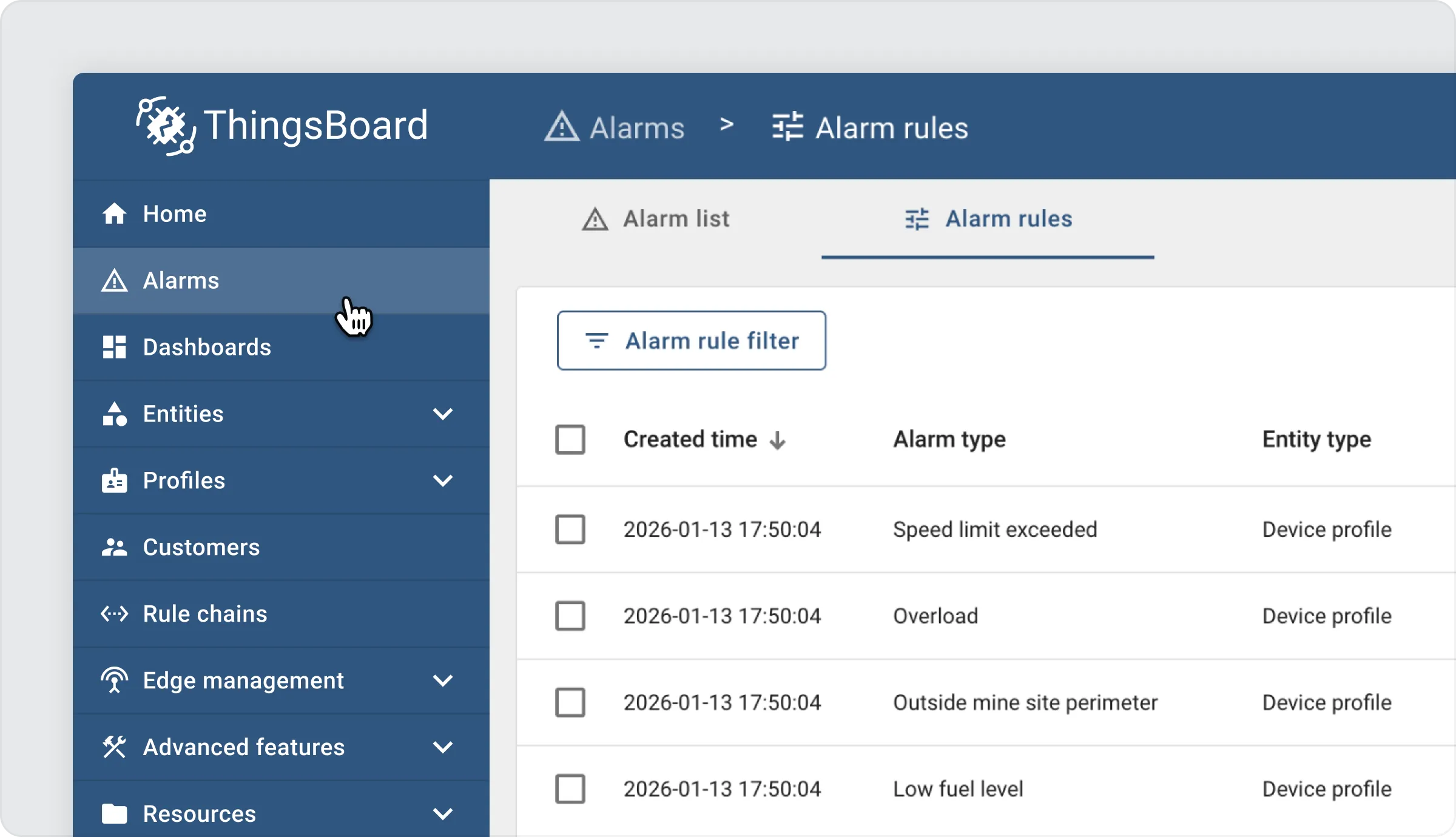Click the Alarms triangle icon in breadcrumb
This screenshot has width=1456, height=837.
(562, 127)
